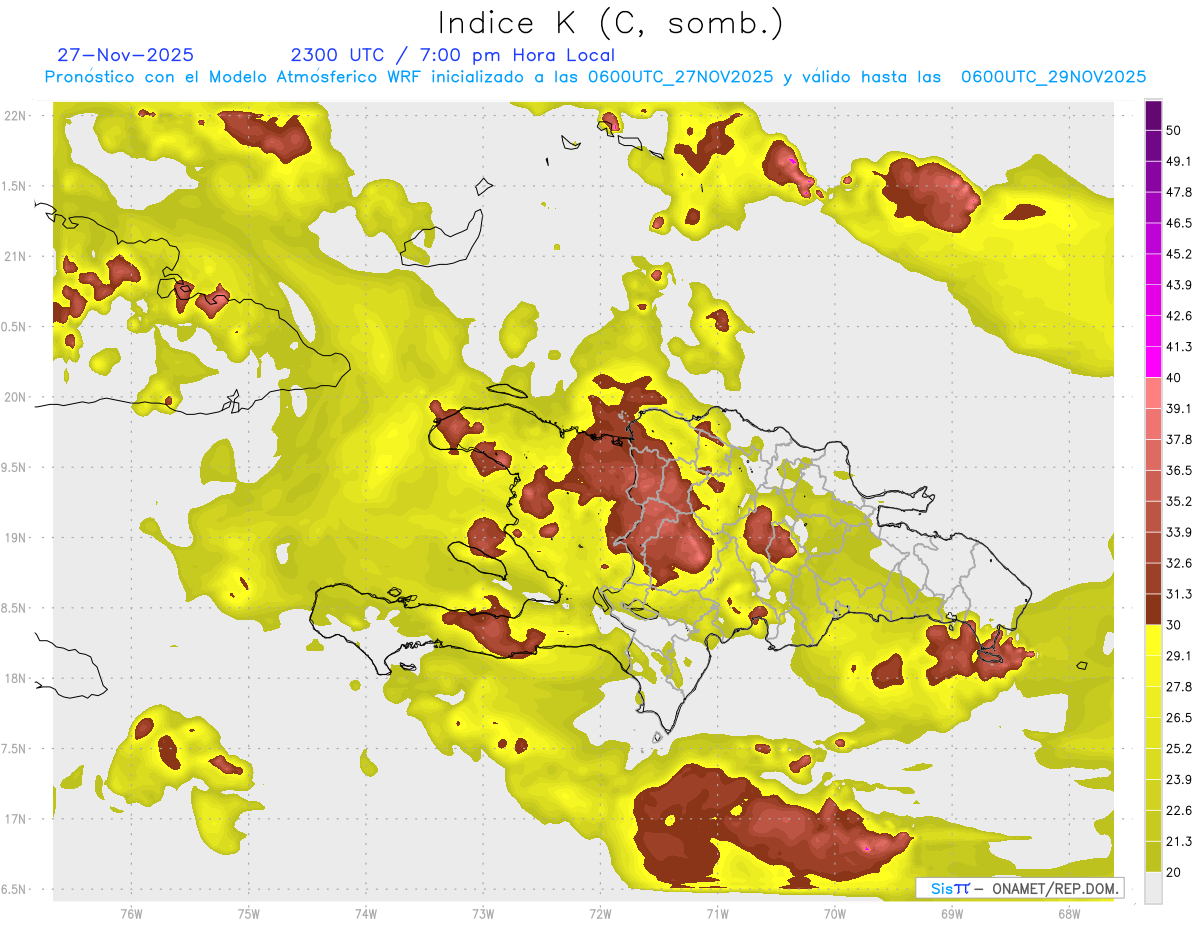
Task: Click colorbar label '29.1'
Action: click(x=1179, y=656)
